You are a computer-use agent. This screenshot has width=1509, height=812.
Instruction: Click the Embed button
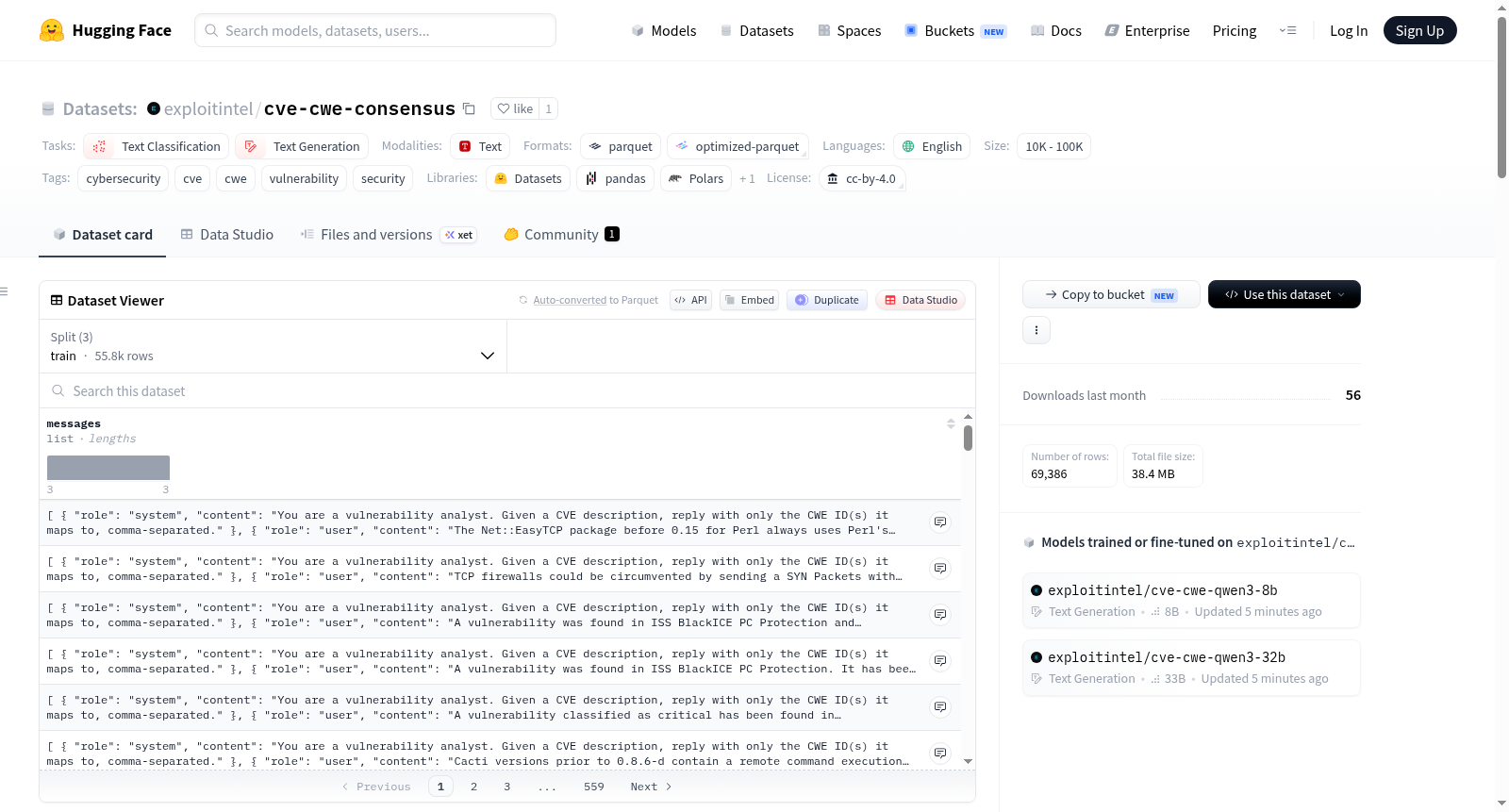(749, 300)
